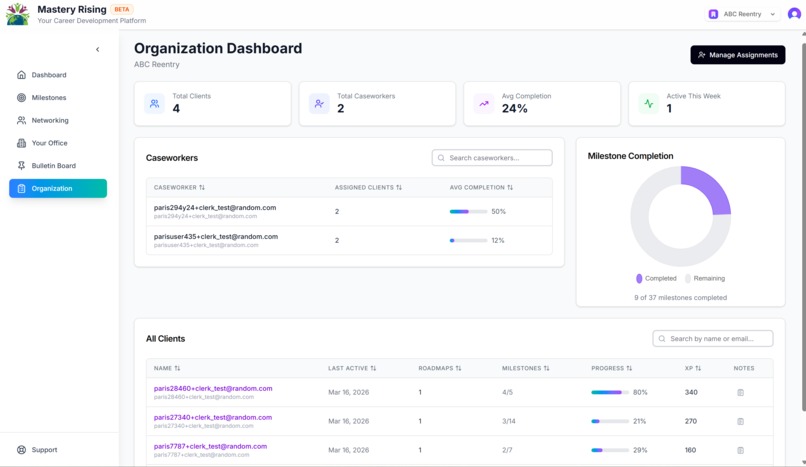Screen dimensions: 806x467
Task: Click the BETA badge next to Mastery Rising
Action: (122, 9)
